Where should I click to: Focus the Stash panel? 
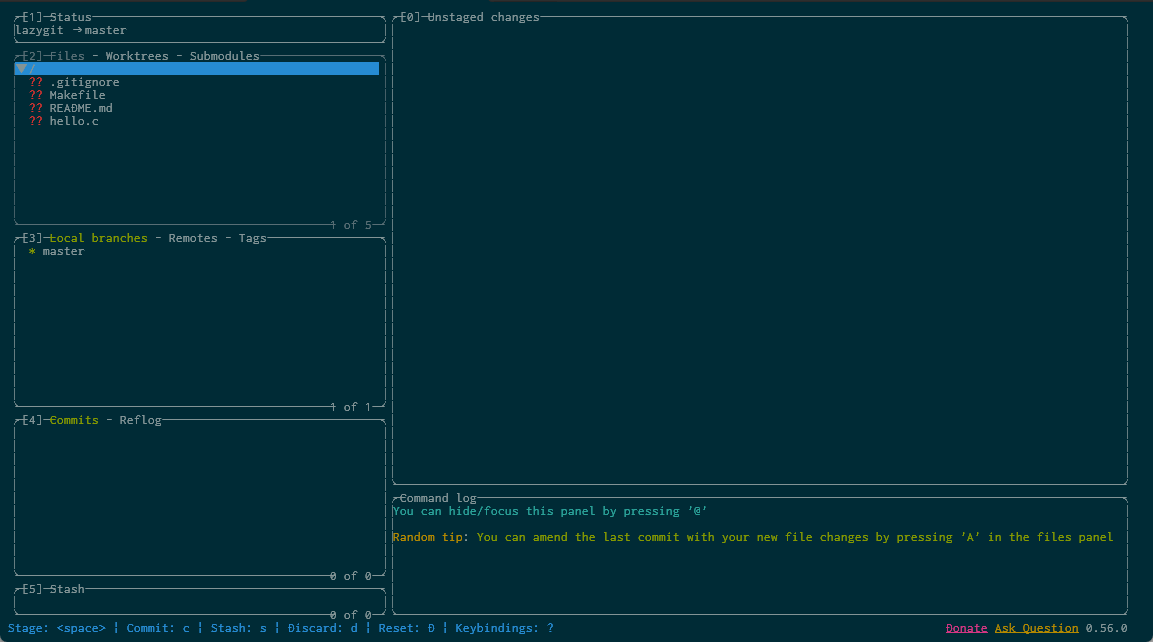tap(199, 602)
